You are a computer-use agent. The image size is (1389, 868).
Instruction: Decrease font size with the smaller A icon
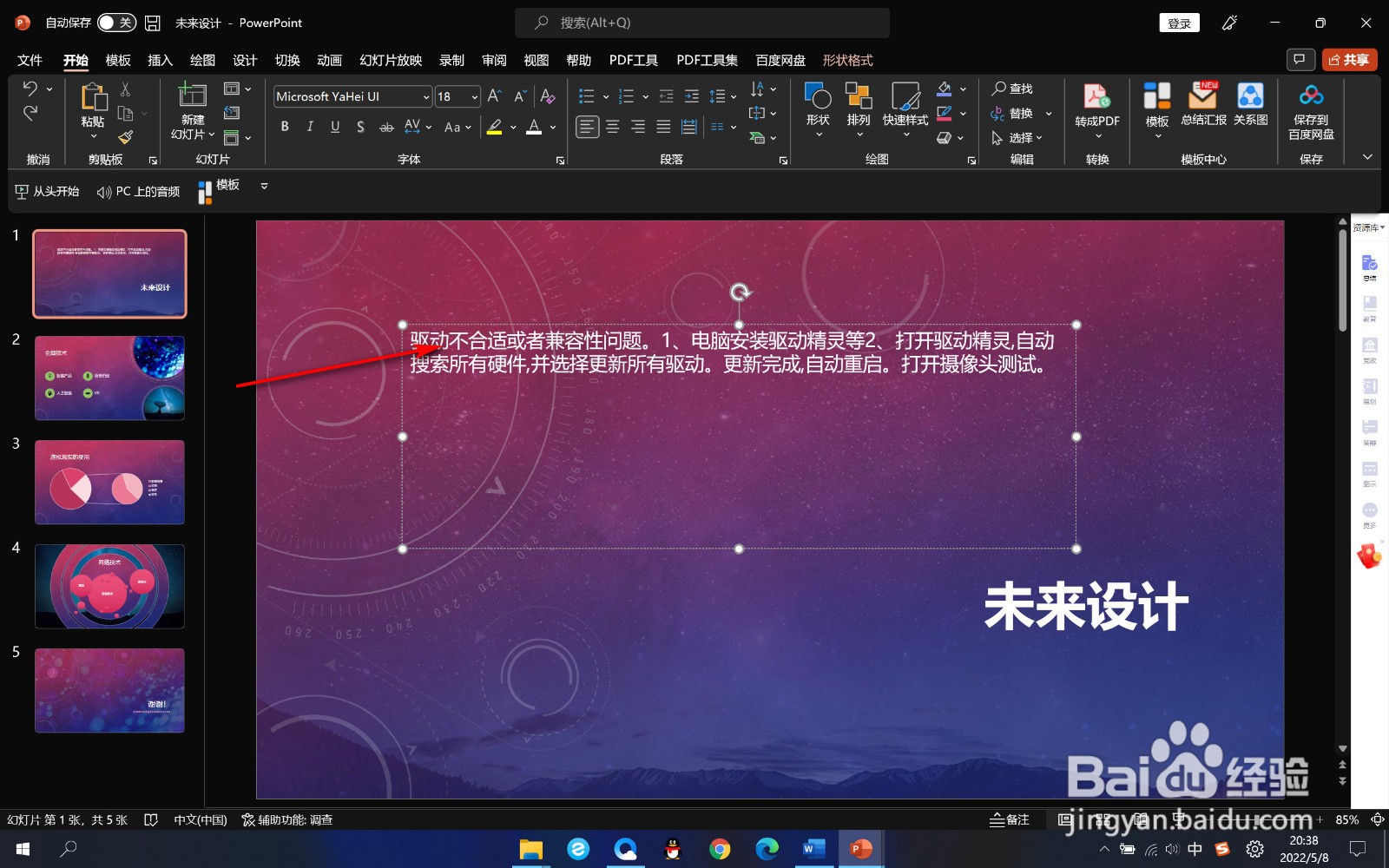[x=519, y=96]
